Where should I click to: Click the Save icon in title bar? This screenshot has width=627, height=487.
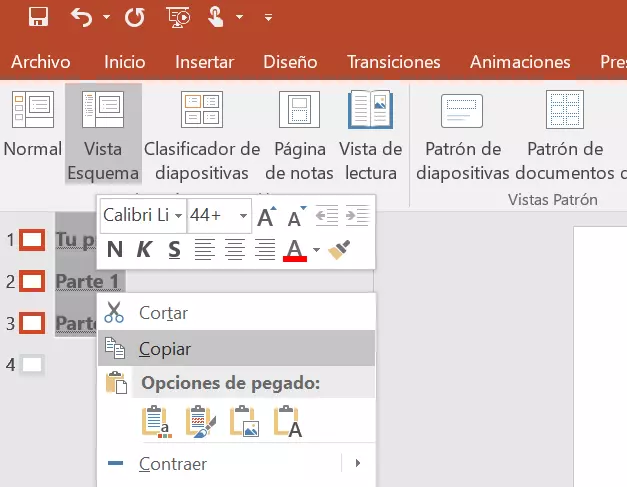point(38,17)
